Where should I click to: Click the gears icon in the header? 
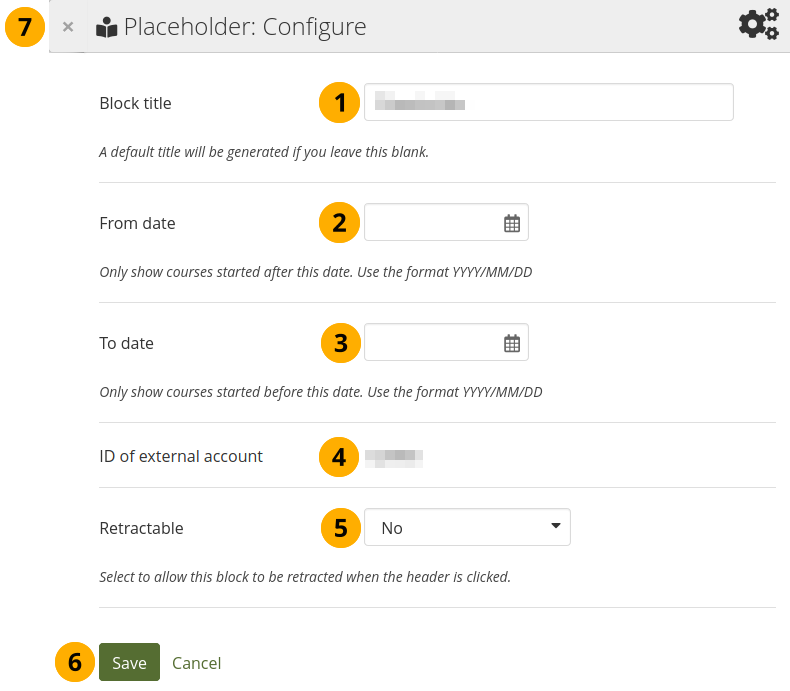point(758,24)
